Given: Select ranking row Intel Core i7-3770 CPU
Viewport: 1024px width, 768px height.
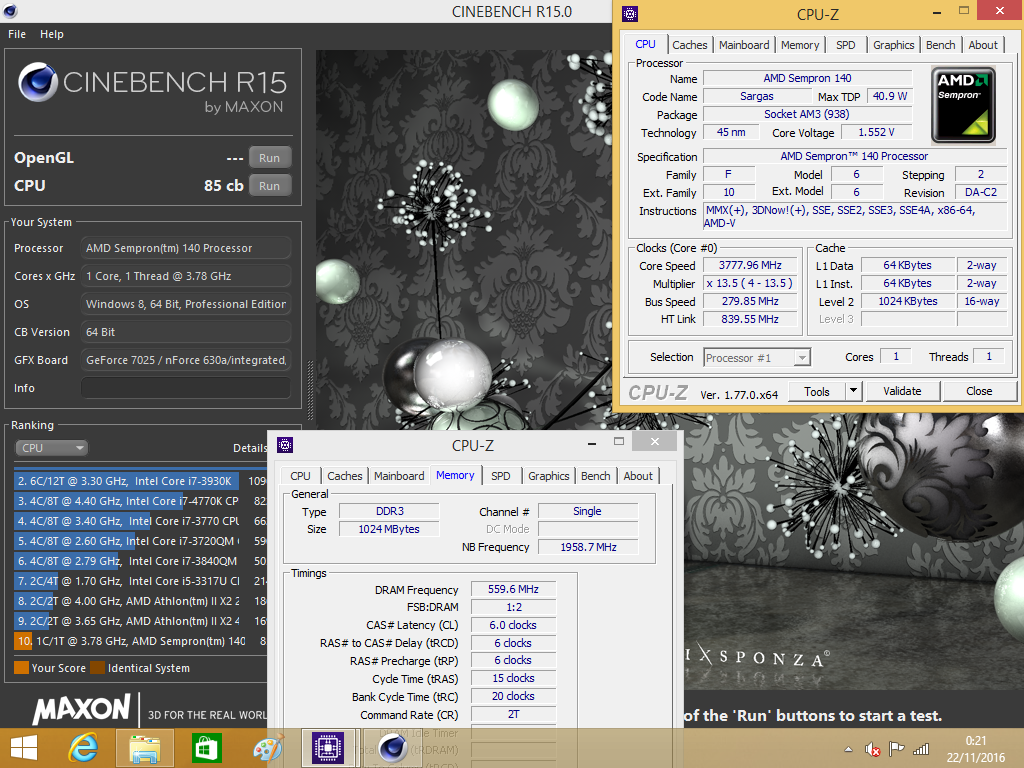Looking at the screenshot, I should 140,521.
